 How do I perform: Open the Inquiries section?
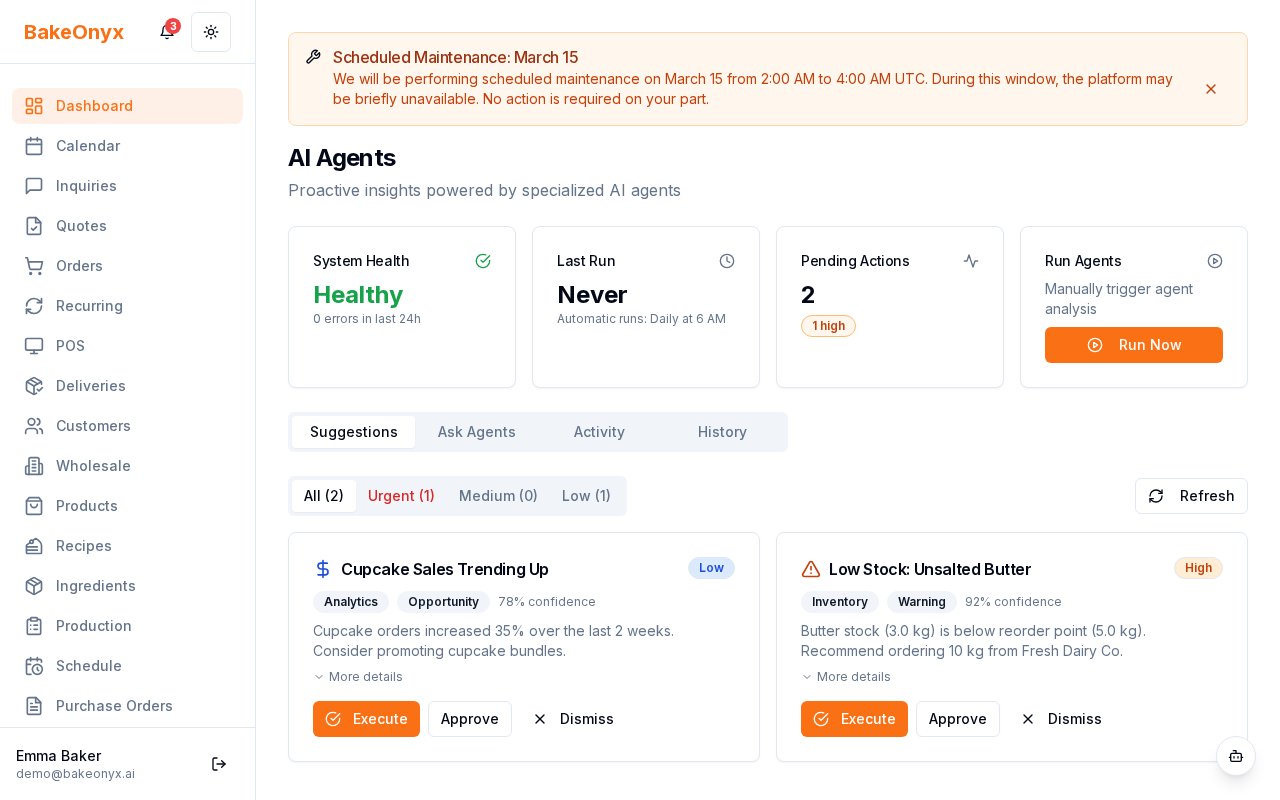coord(86,186)
